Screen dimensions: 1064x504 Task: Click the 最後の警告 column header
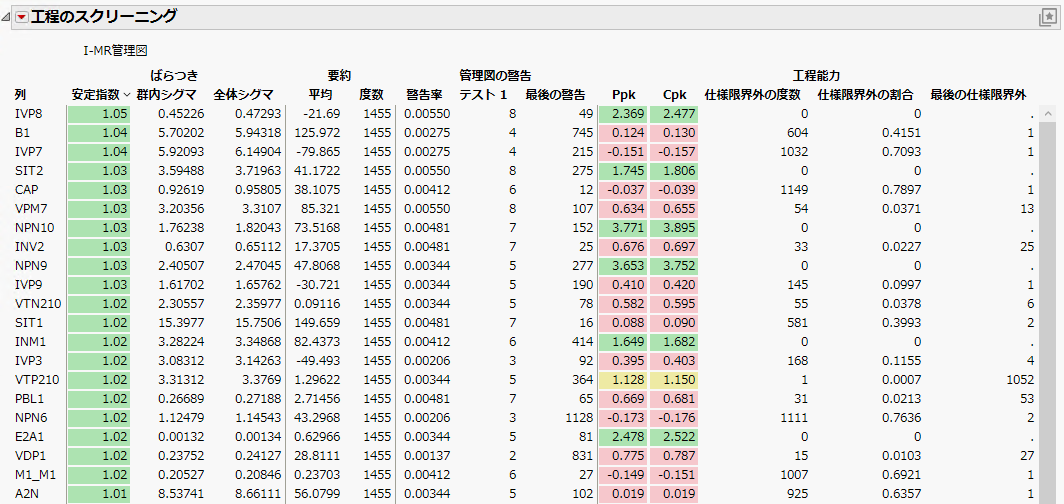click(555, 95)
